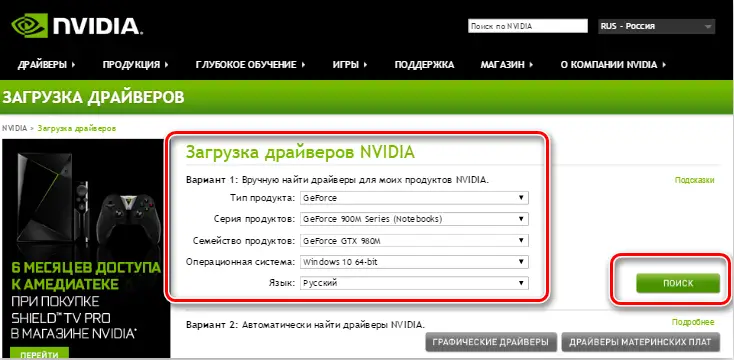The width and height of the screenshot is (734, 360).
Task: Click the Вариант 2 automatic search text
Action: click(306, 324)
